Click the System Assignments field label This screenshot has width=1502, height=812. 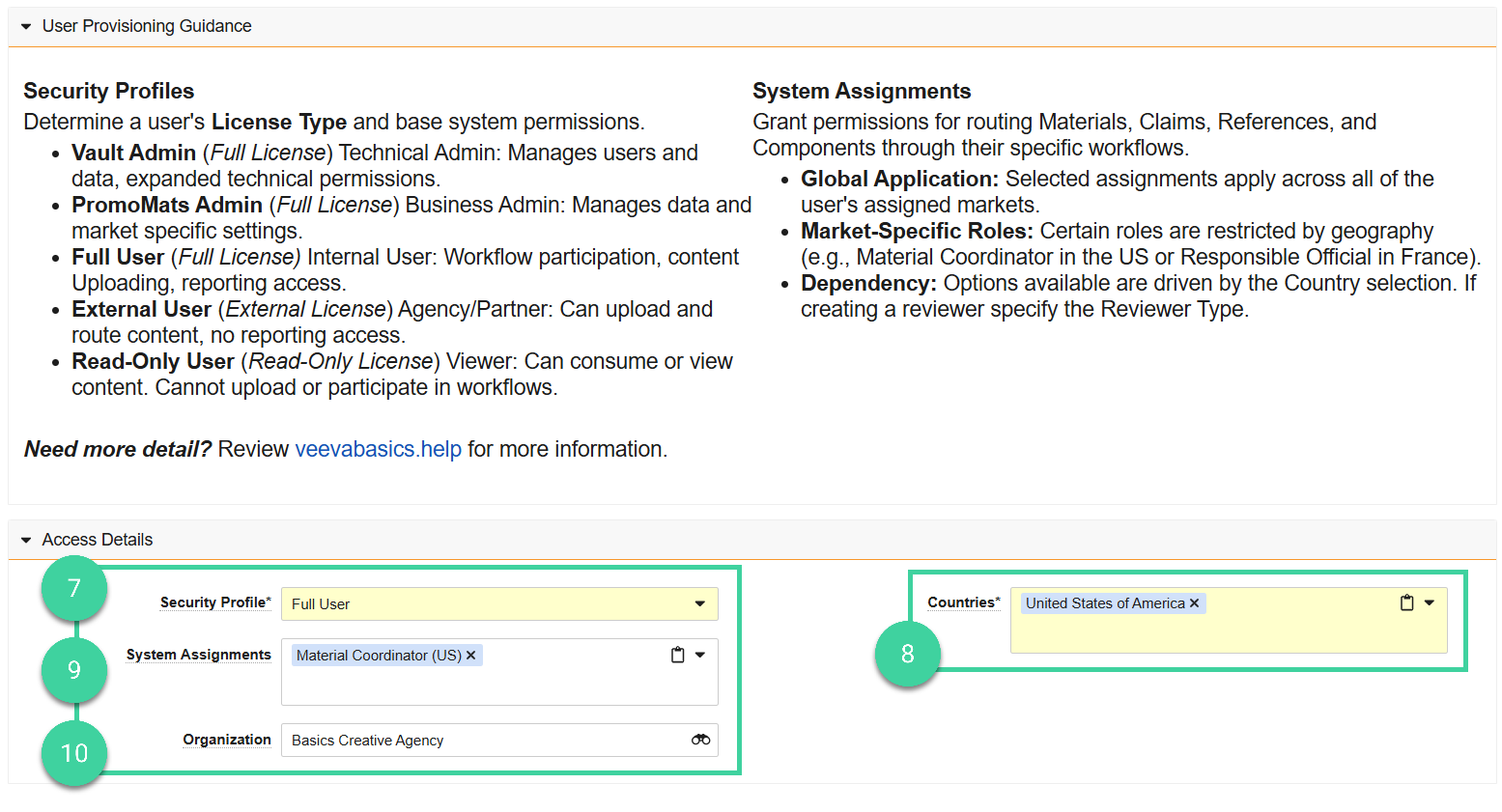tap(198, 655)
